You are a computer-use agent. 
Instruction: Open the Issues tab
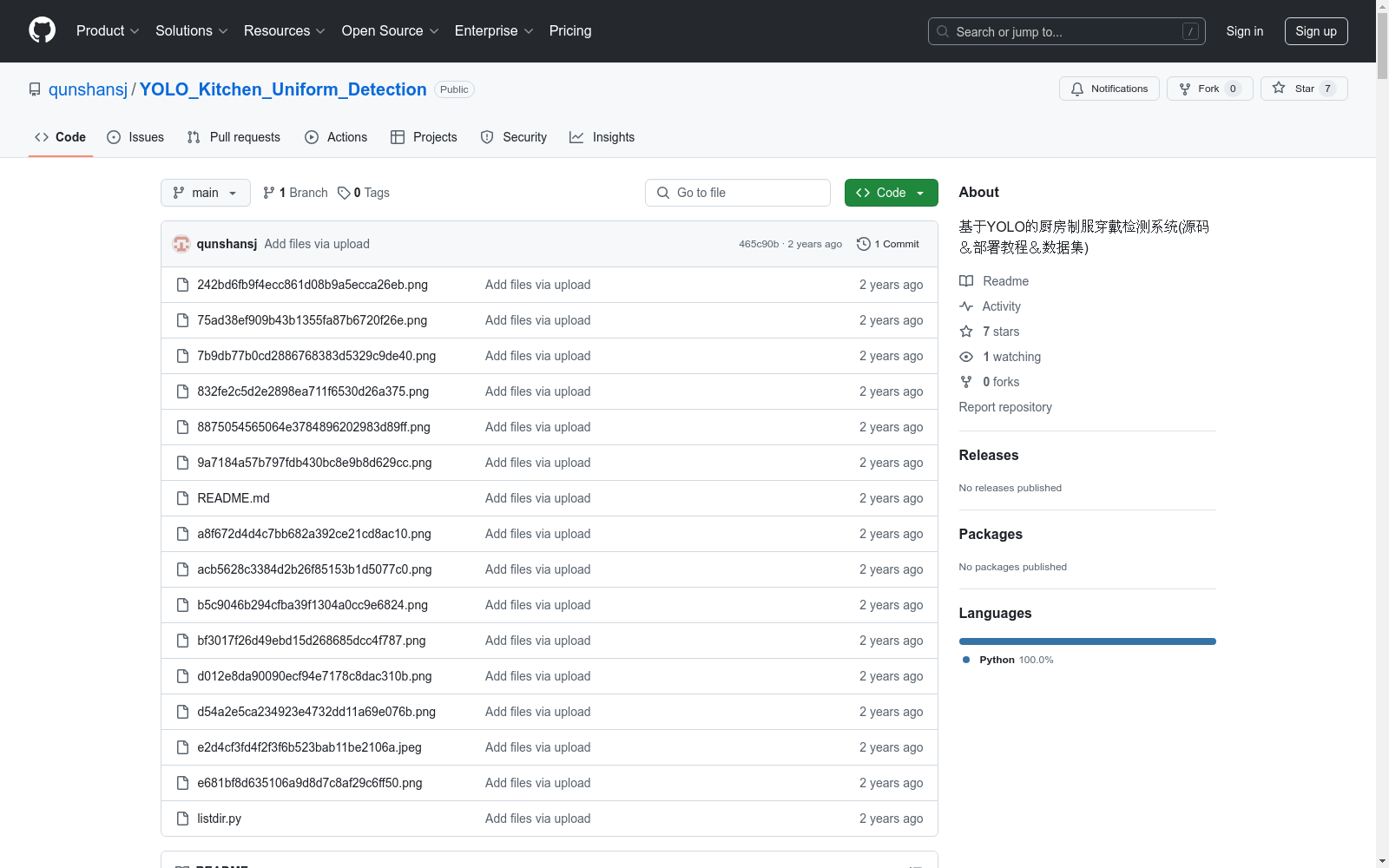tap(135, 137)
